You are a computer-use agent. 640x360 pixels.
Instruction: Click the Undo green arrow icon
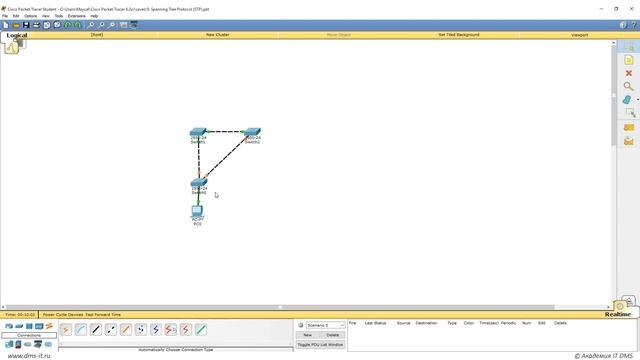[67, 25]
